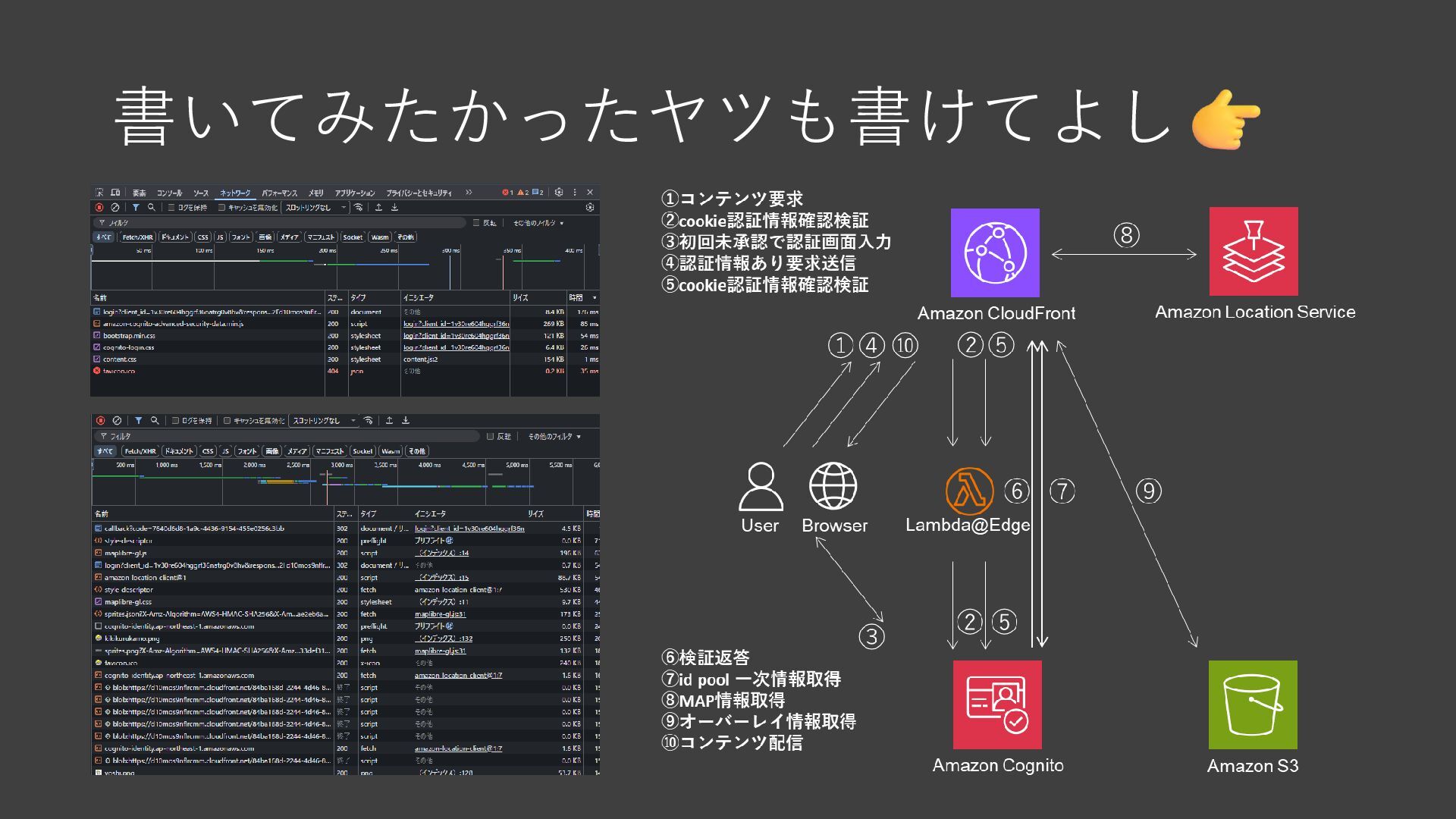Click the inspect element picker in DevTools
This screenshot has width=1456, height=819.
[x=99, y=193]
